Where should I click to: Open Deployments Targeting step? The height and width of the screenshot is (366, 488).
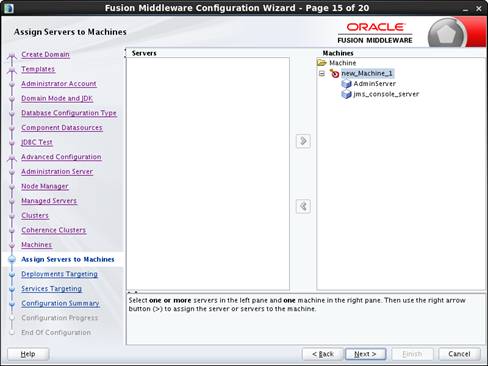pyautogui.click(x=59, y=274)
